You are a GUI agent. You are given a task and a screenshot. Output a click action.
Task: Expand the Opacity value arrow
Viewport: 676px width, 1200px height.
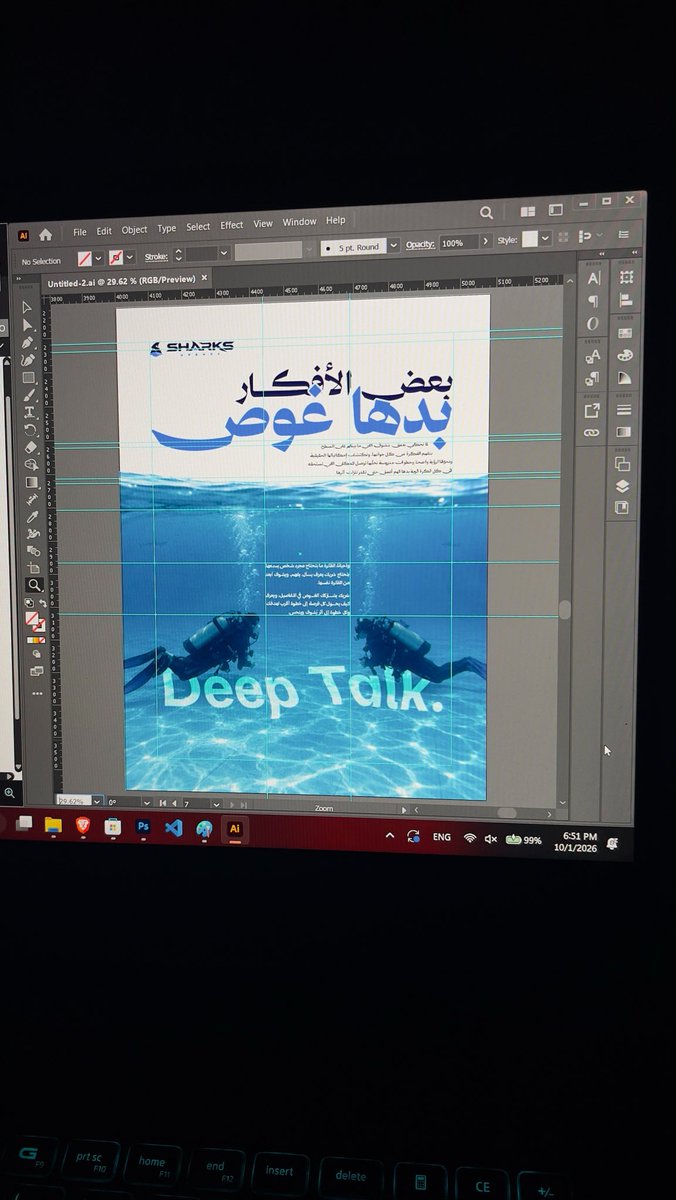point(486,242)
